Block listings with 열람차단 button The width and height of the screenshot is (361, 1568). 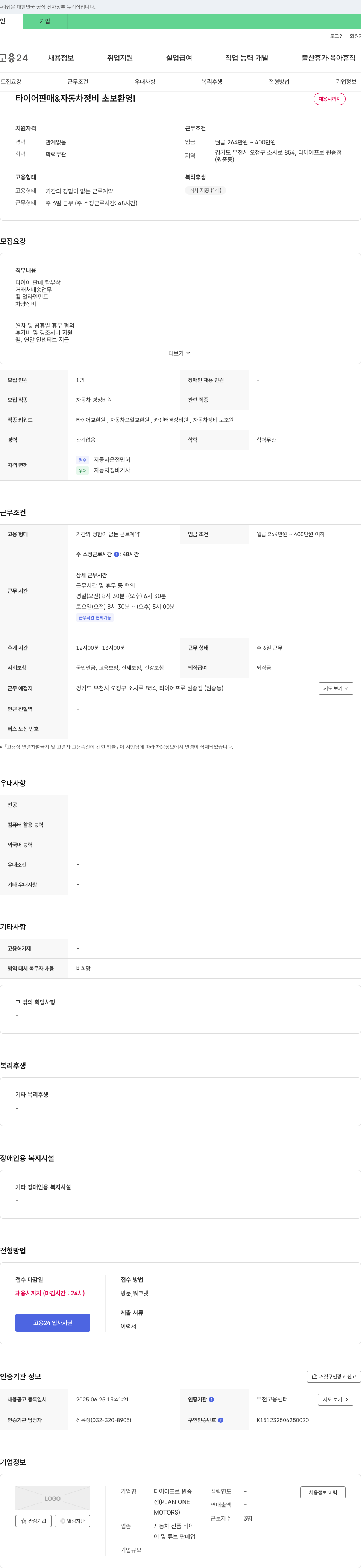coord(73,1521)
